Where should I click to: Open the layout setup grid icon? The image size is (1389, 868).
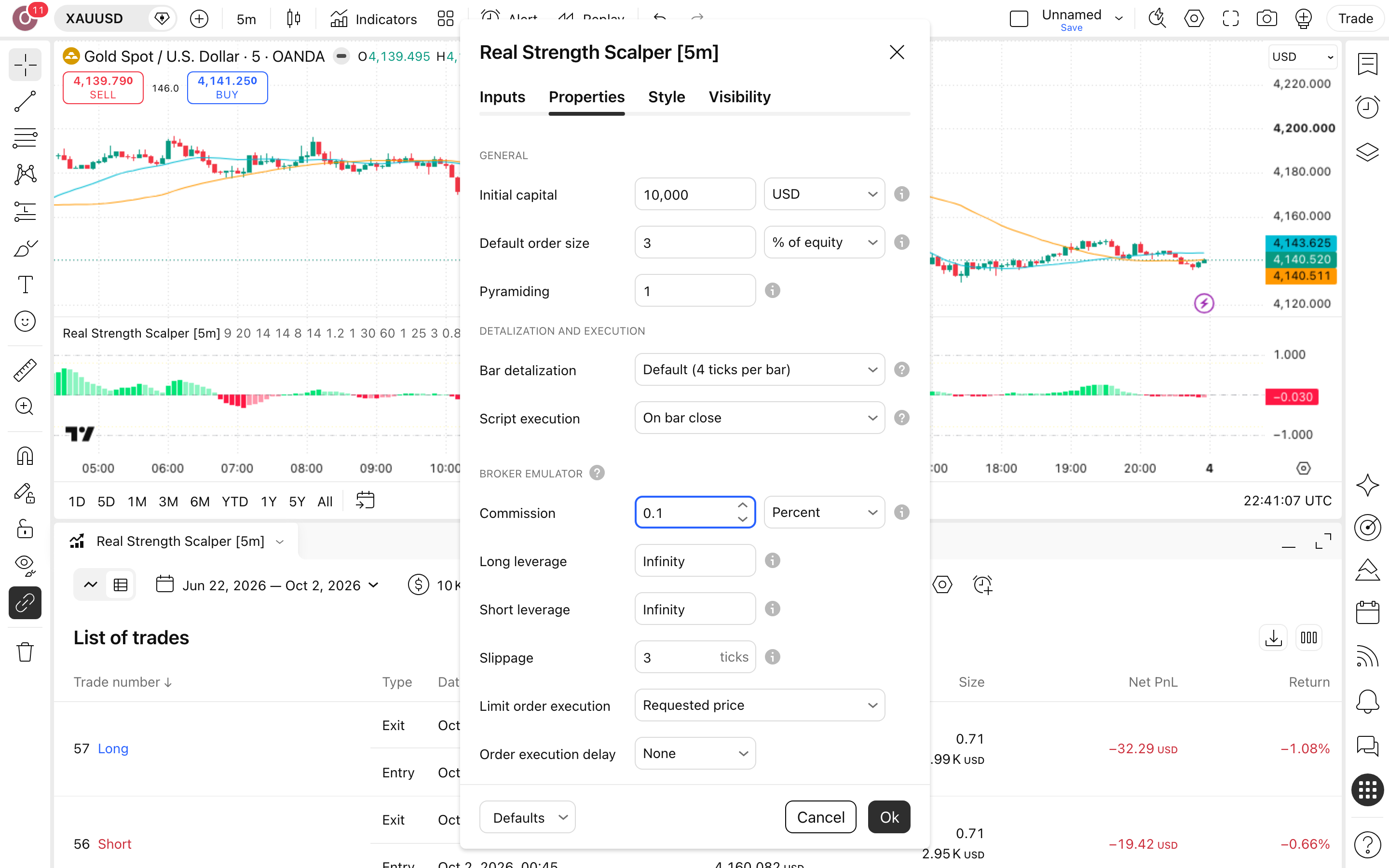(446, 19)
